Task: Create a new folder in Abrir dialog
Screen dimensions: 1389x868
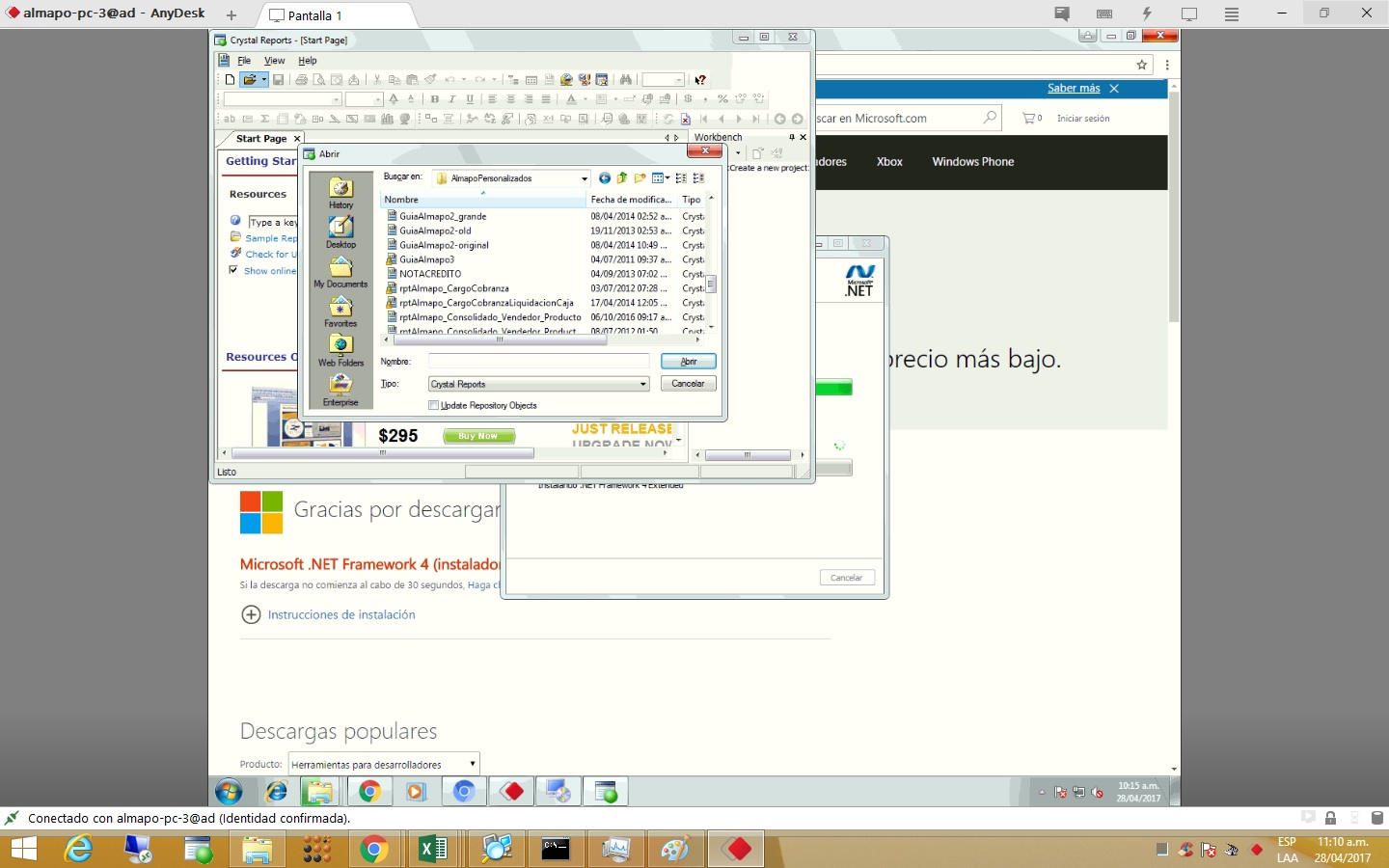Action: coord(640,178)
